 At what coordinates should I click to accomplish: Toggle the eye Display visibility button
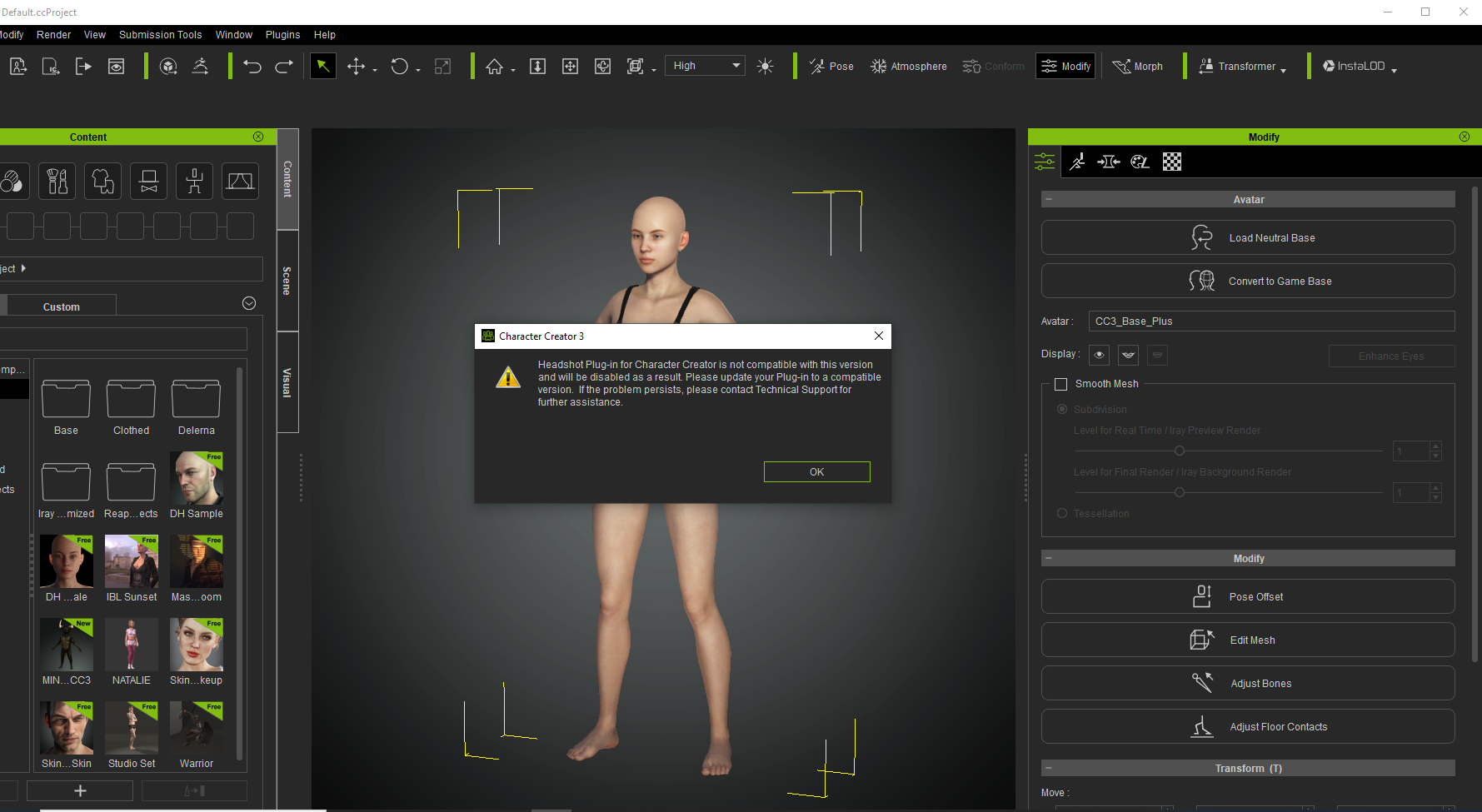coord(1100,356)
